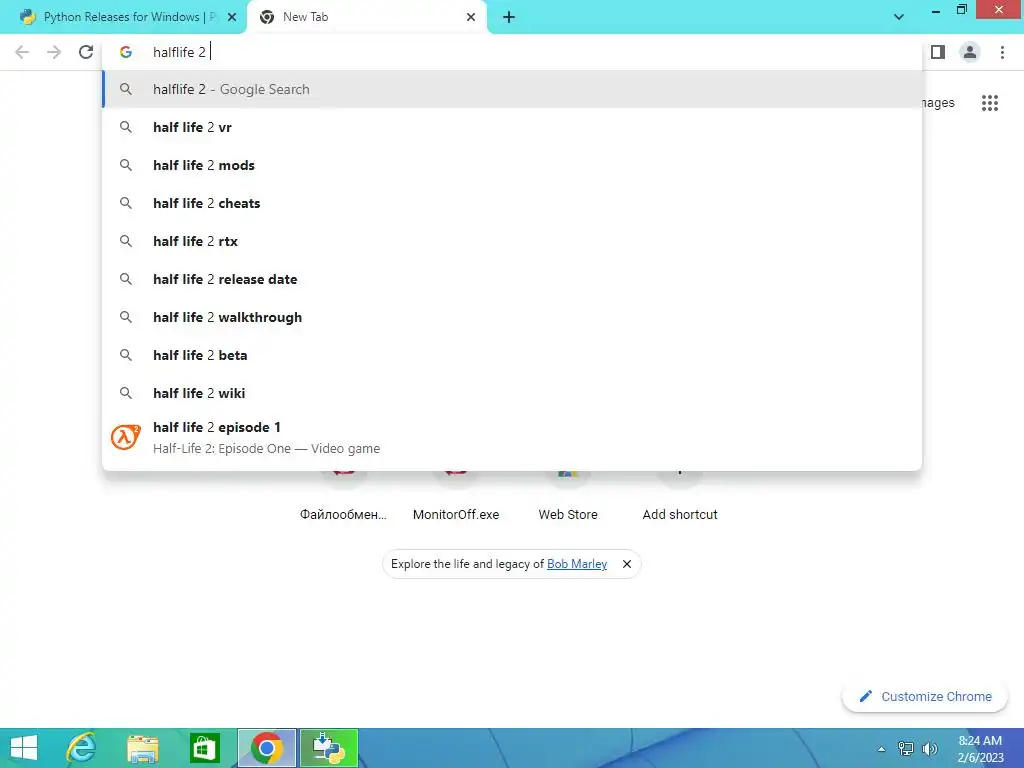Click the network tray icon
This screenshot has height=768, width=1024.
[x=905, y=749]
